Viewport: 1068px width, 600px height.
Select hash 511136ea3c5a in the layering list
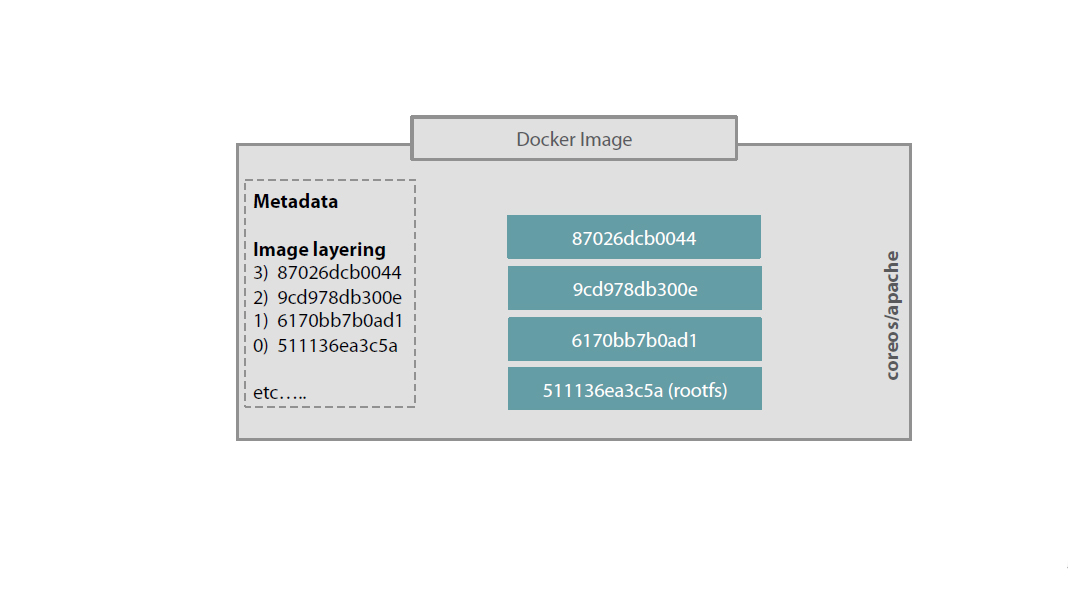(337, 346)
